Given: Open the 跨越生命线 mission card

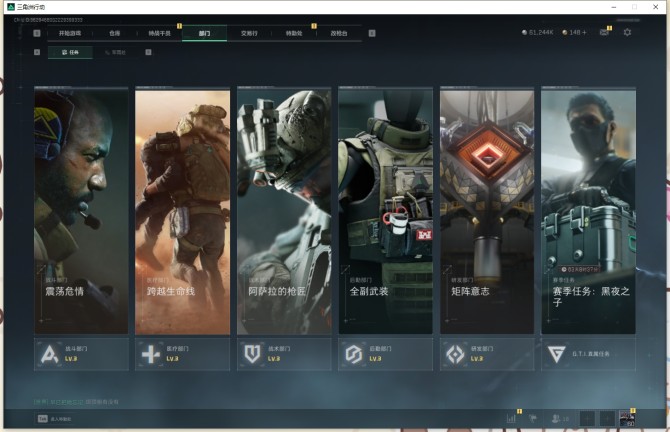Looking at the screenshot, I should (182, 211).
